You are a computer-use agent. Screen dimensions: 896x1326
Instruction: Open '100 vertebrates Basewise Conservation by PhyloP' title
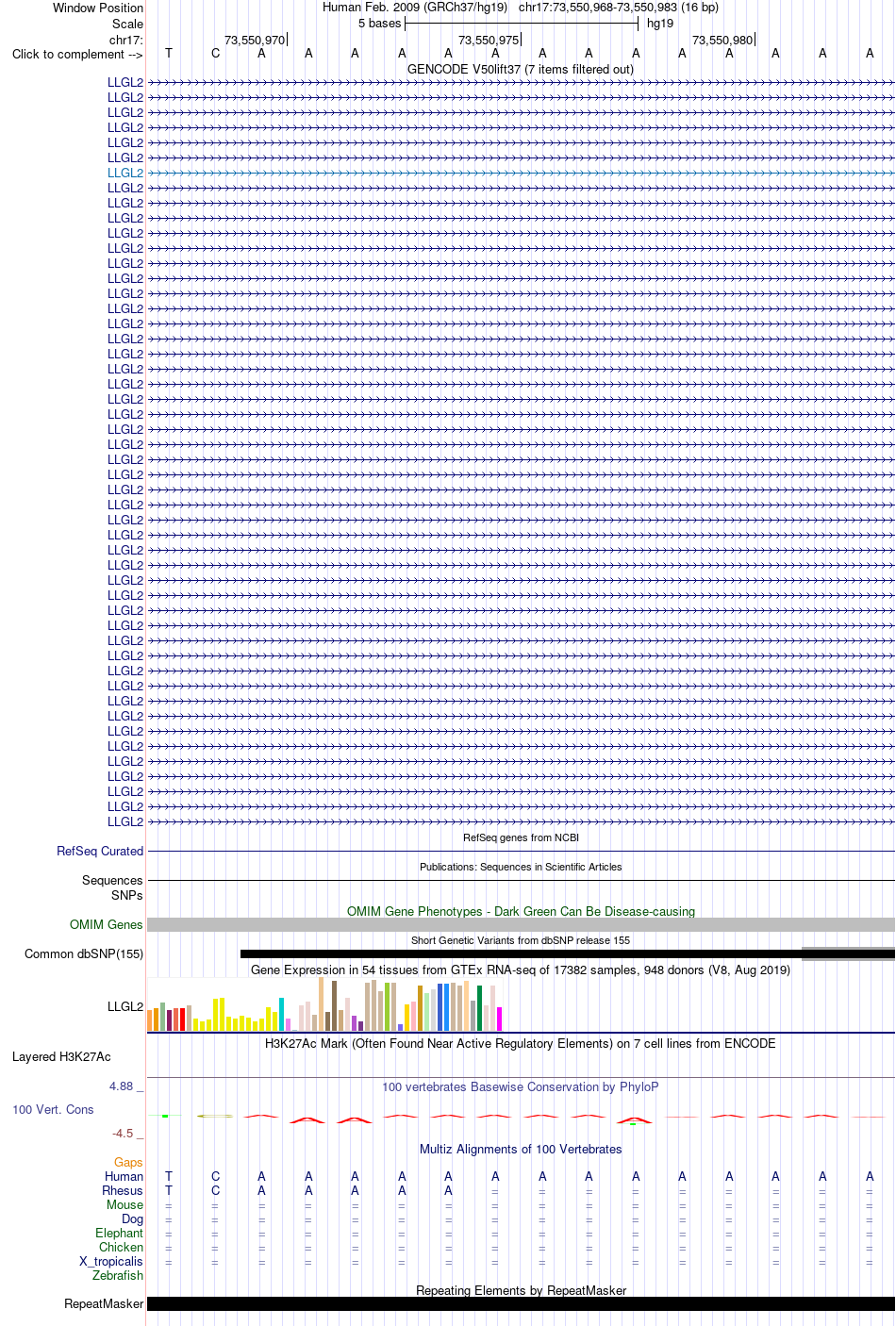(521, 1086)
